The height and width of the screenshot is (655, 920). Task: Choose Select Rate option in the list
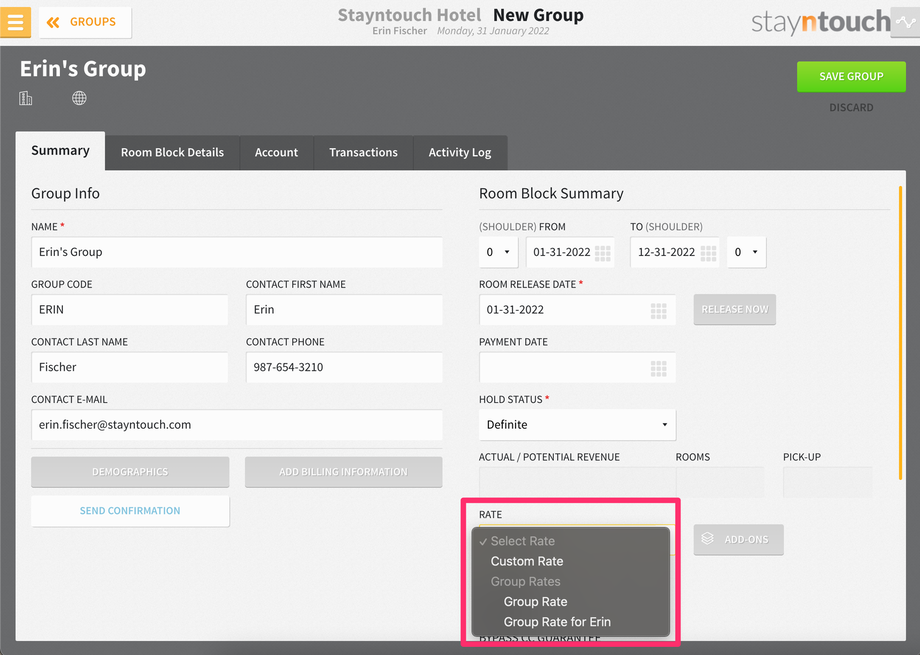[x=570, y=541]
